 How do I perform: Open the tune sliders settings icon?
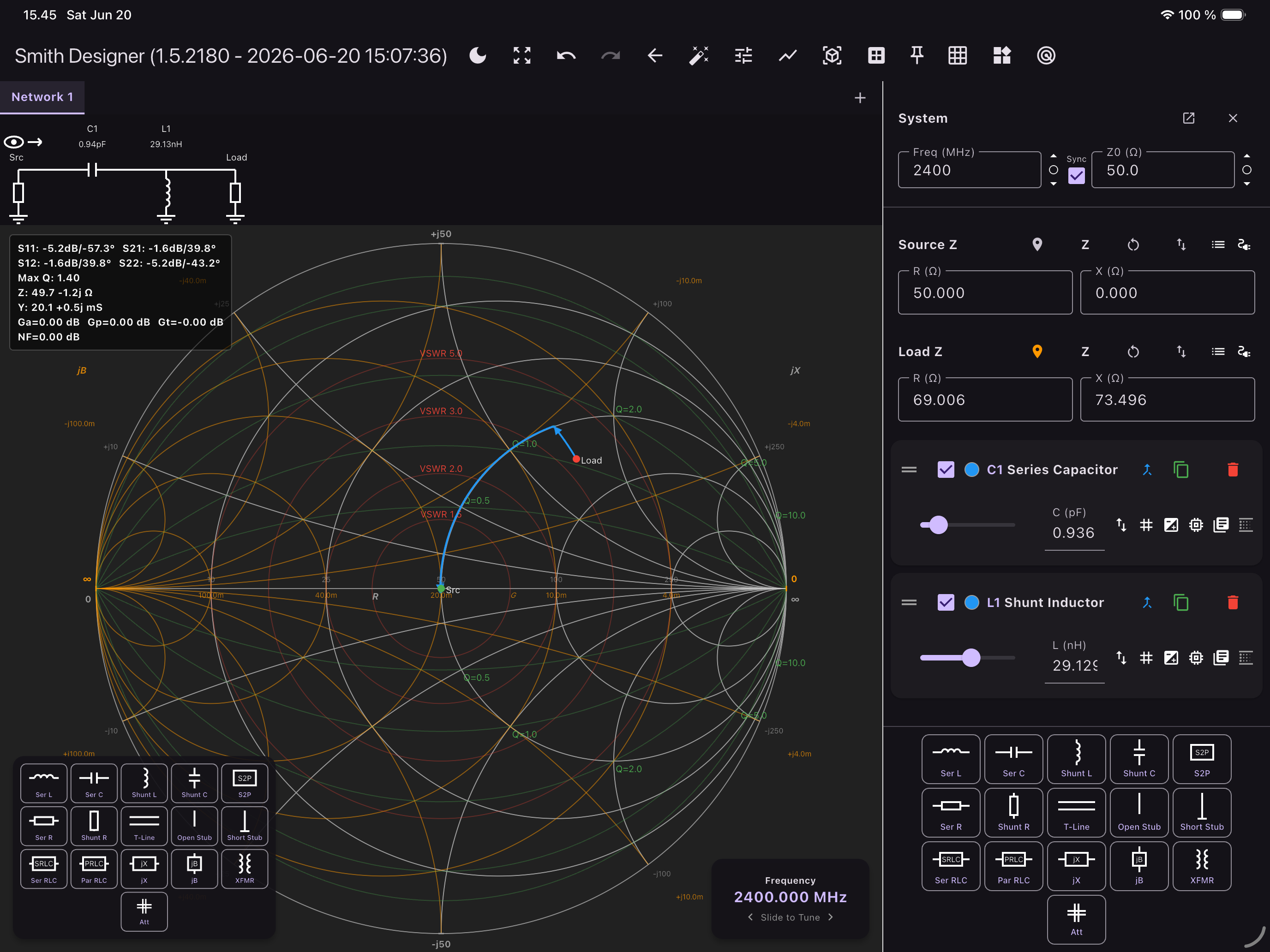tap(743, 56)
